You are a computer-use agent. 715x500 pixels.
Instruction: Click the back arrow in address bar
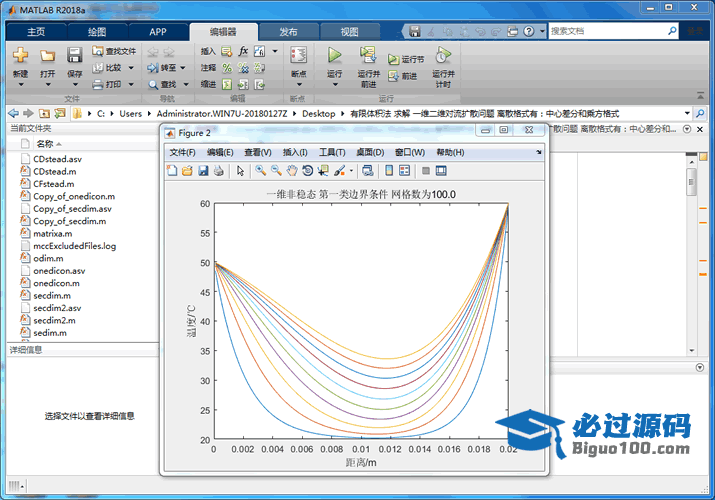(14, 113)
